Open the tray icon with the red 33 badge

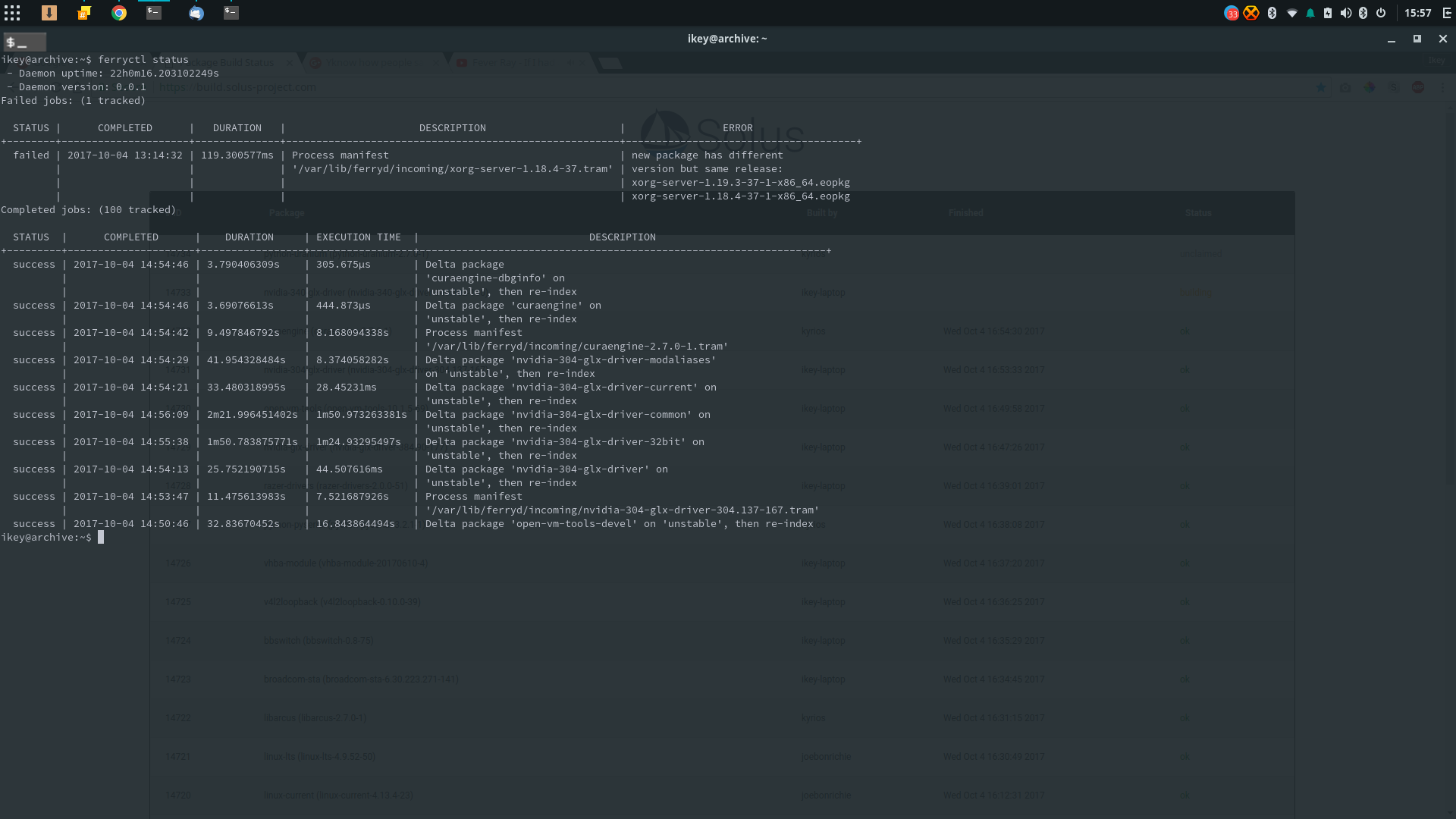point(1232,13)
